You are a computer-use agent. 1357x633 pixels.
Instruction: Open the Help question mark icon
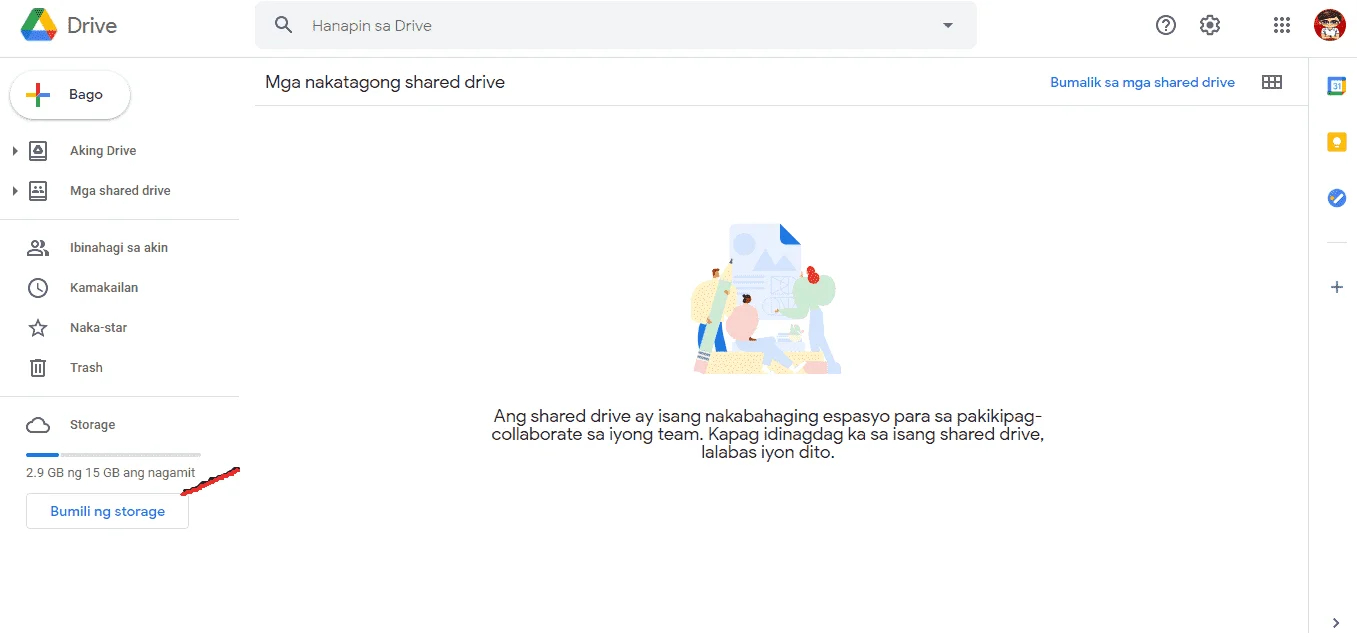point(1166,25)
